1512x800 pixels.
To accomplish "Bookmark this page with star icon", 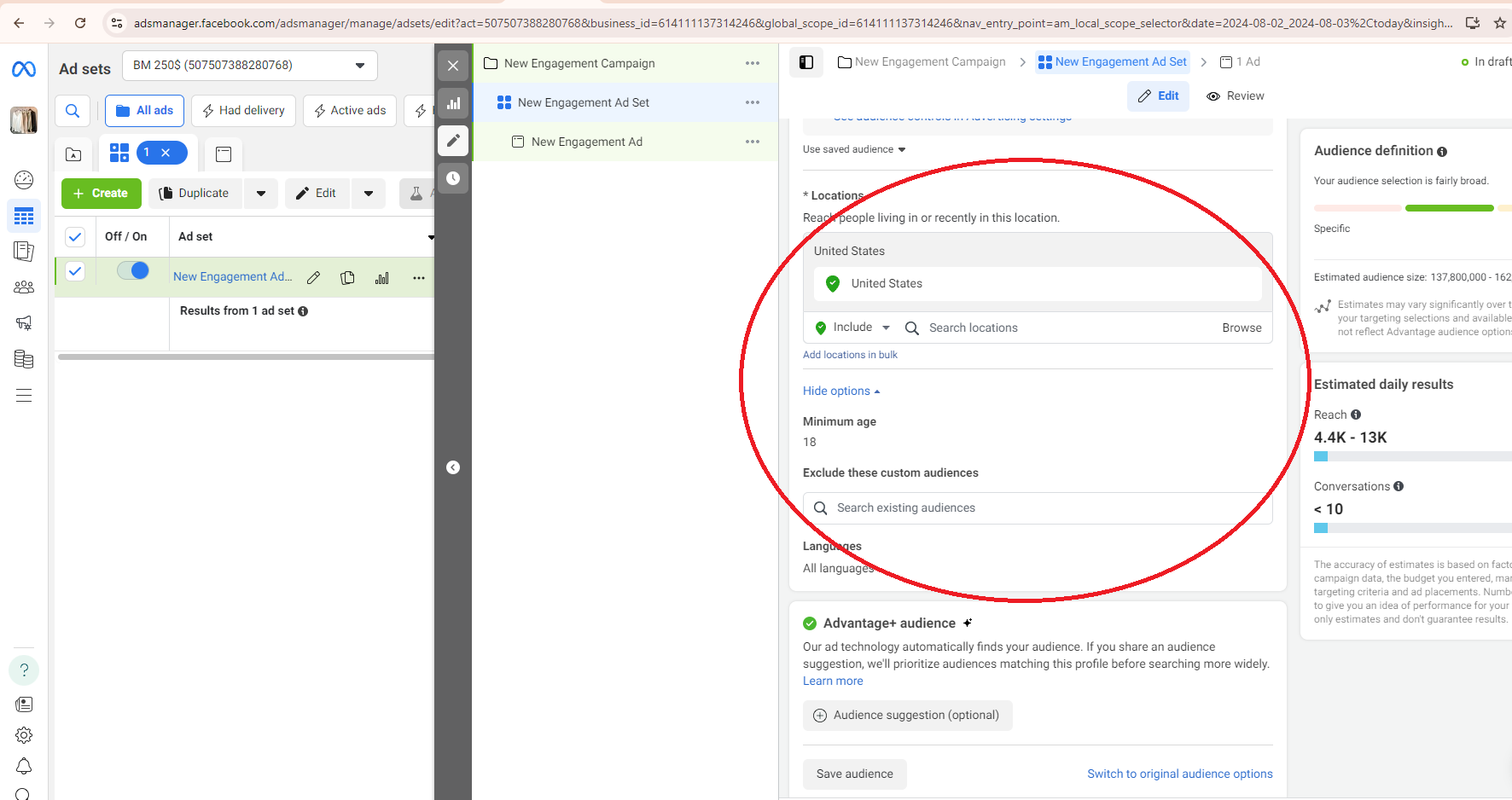I will (x=1500, y=23).
